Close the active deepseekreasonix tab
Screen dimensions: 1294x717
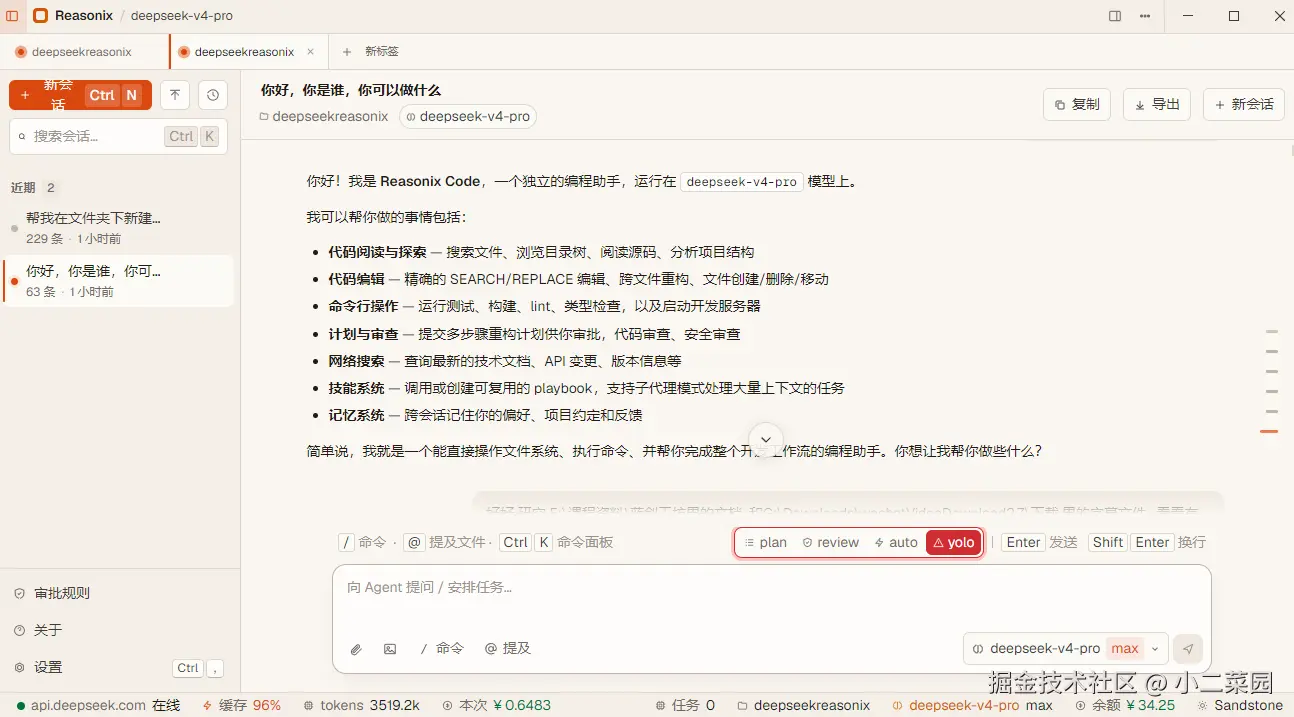click(310, 51)
